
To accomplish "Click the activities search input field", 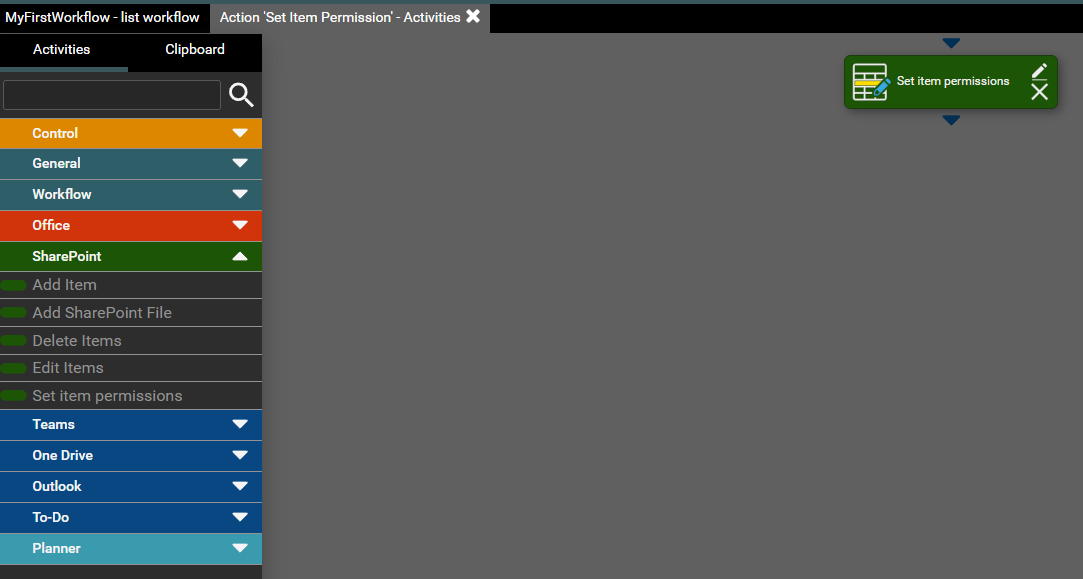I will (x=112, y=95).
